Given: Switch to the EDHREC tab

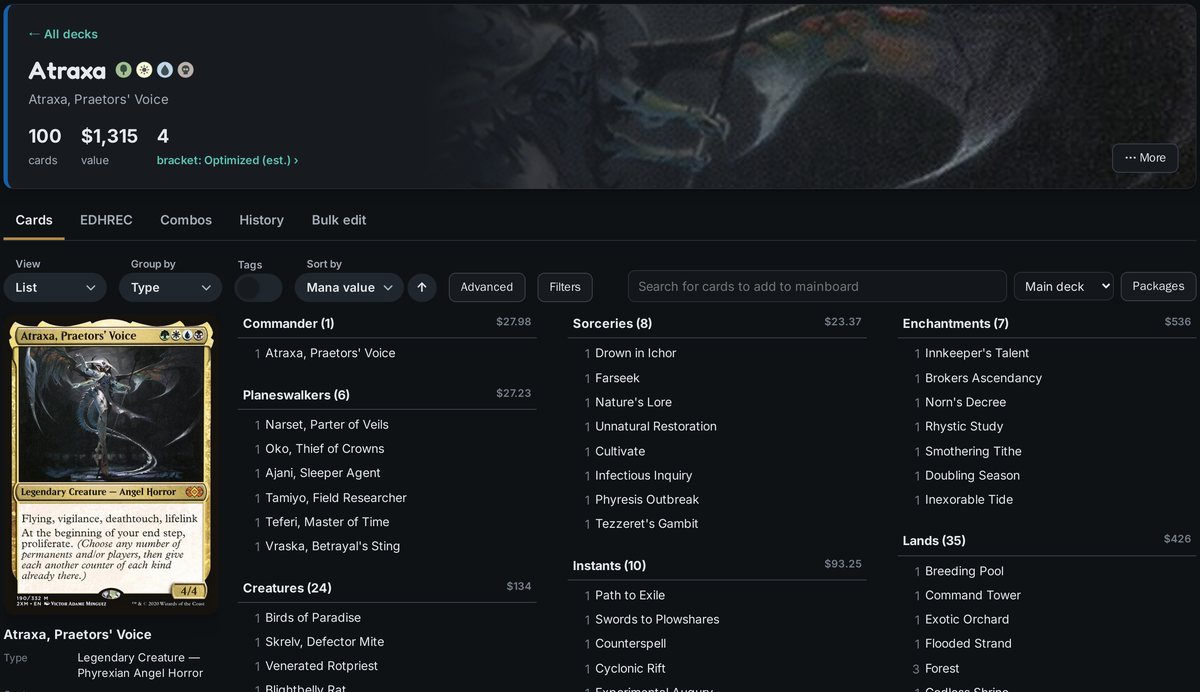Looking at the screenshot, I should [106, 220].
